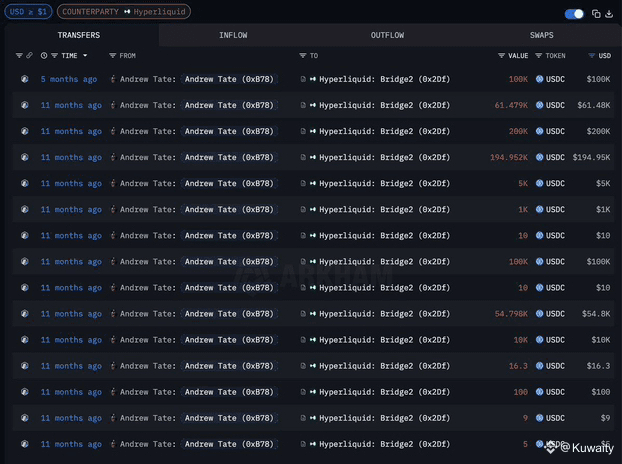The height and width of the screenshot is (464, 622).
Task: Switch to the Outflow tab
Action: pyautogui.click(x=387, y=35)
